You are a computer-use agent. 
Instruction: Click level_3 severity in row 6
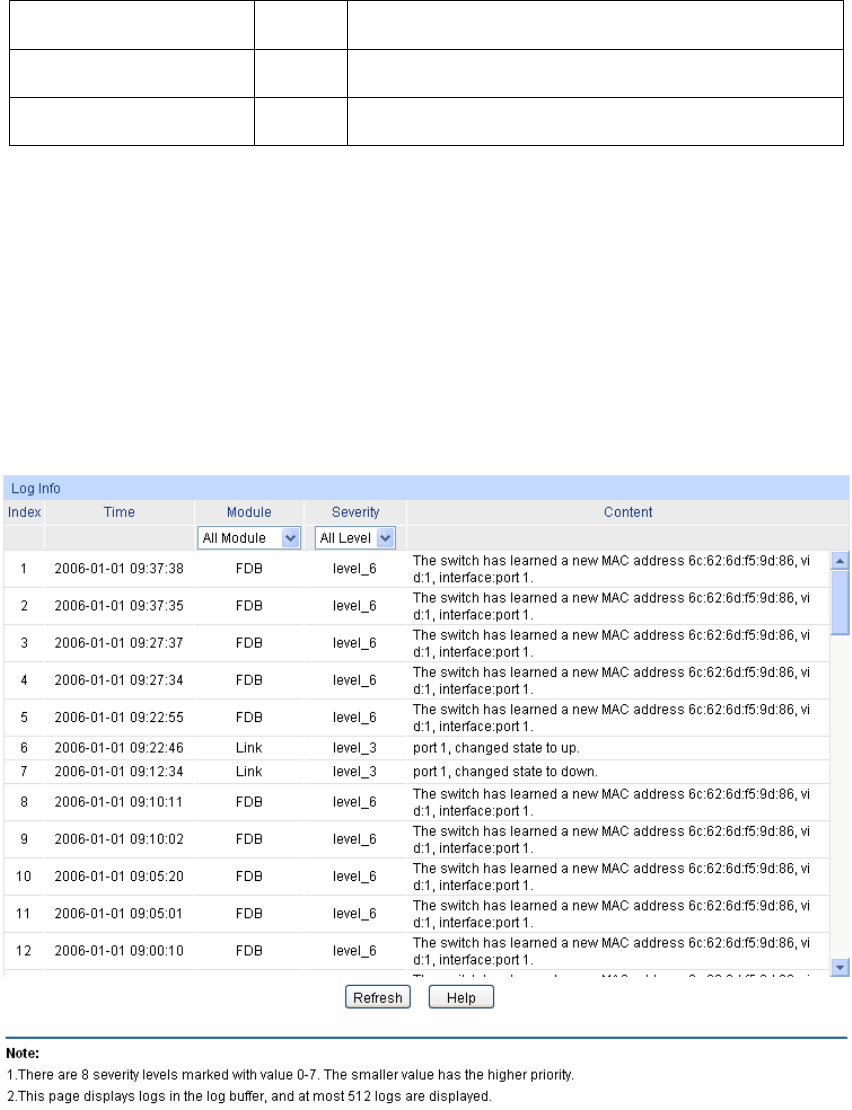pos(355,748)
